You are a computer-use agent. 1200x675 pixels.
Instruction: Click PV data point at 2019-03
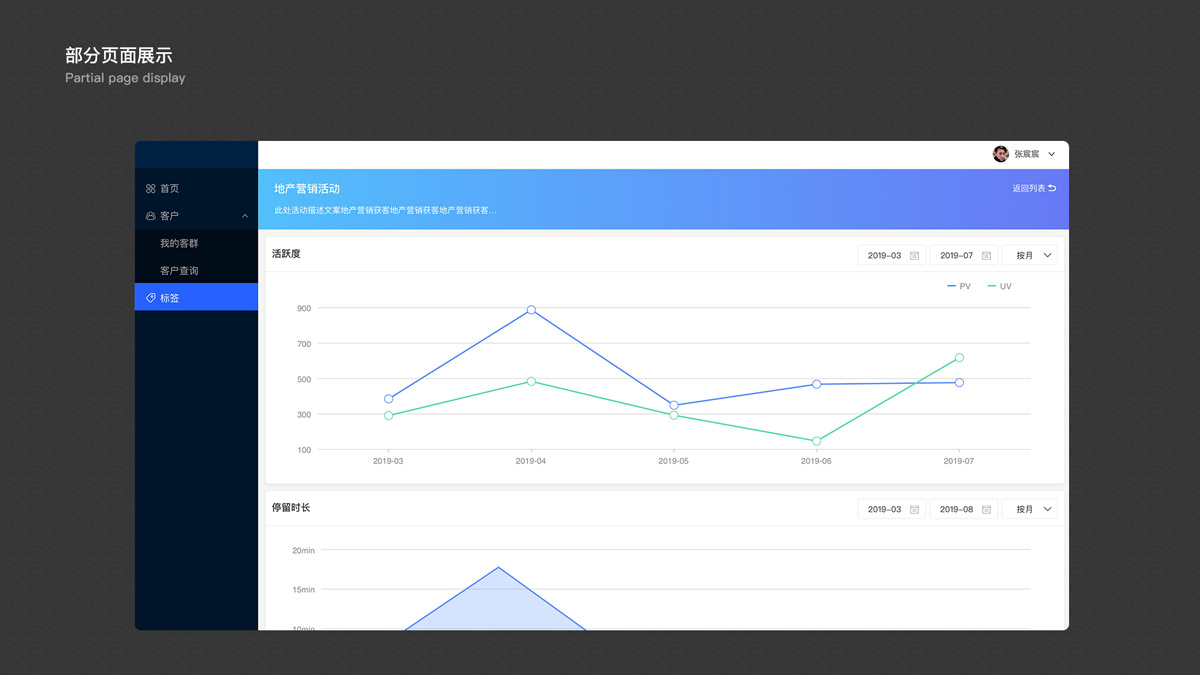click(388, 399)
